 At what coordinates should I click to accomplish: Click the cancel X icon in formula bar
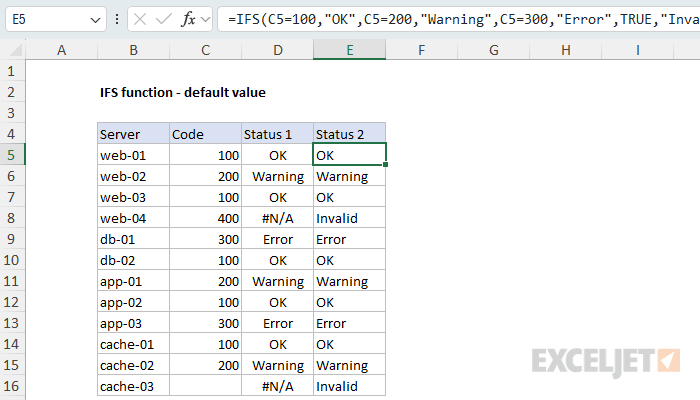[x=140, y=19]
